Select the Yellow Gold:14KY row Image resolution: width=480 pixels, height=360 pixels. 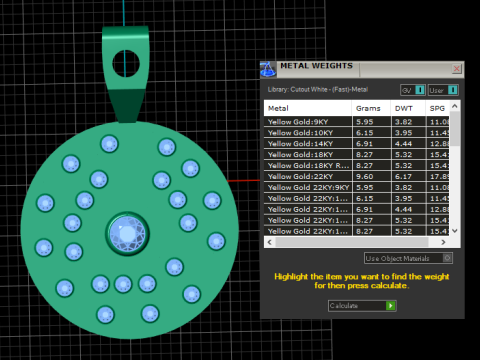(x=357, y=144)
